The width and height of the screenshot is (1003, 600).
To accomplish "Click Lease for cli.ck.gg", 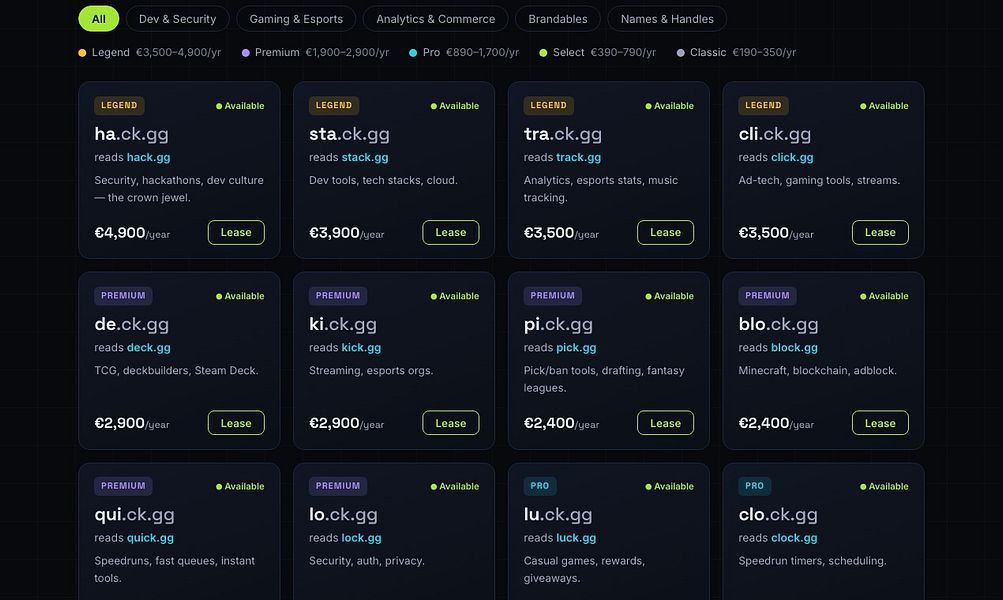I will pyautogui.click(x=880, y=232).
